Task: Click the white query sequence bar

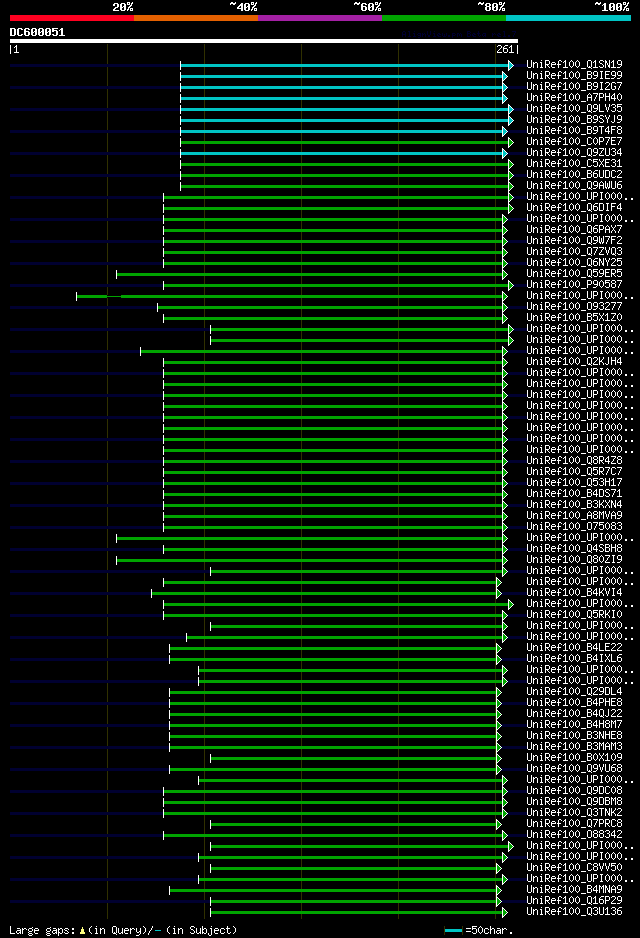Action: [264, 41]
